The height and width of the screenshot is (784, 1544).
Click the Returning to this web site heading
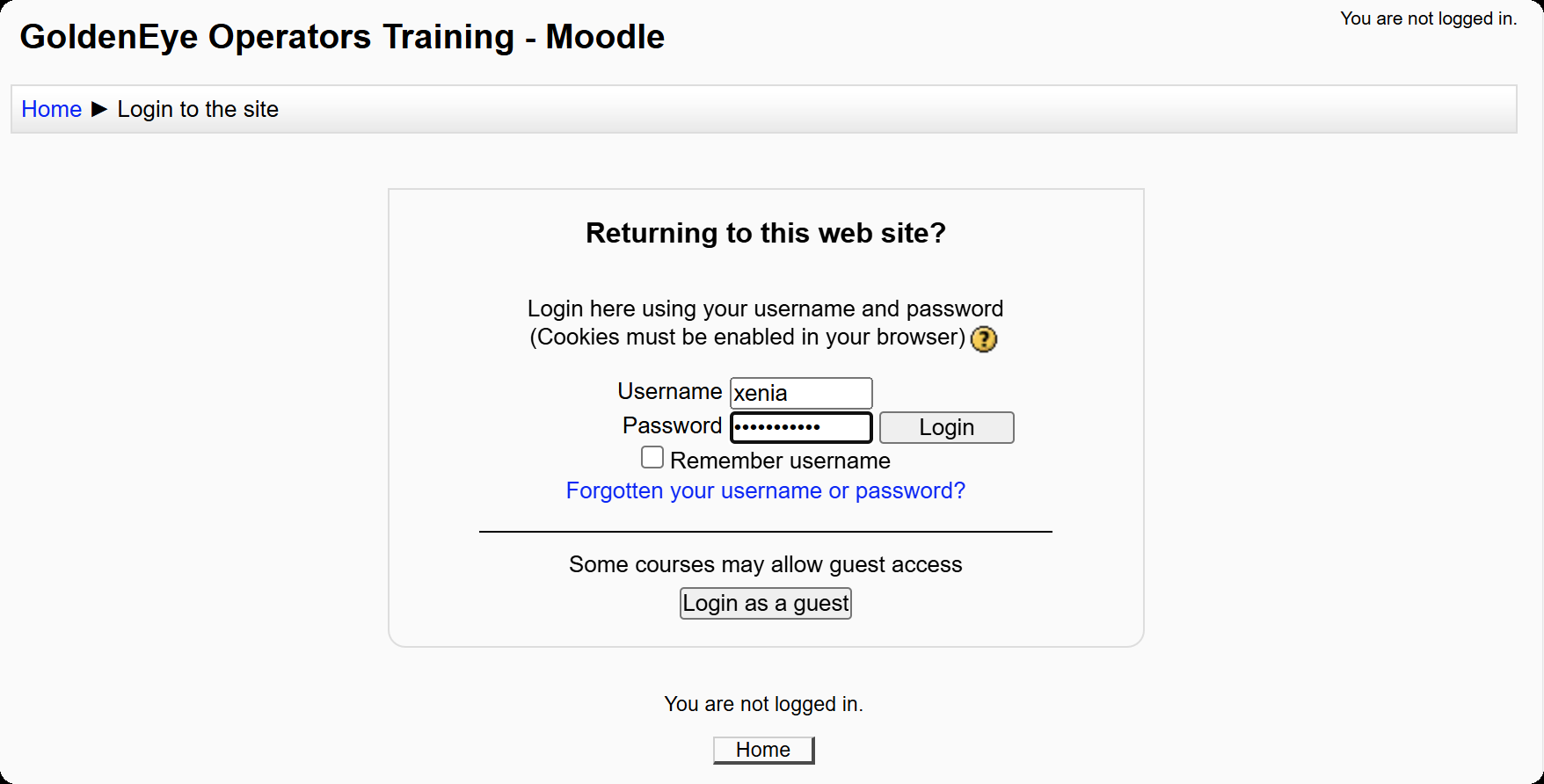[765, 233]
